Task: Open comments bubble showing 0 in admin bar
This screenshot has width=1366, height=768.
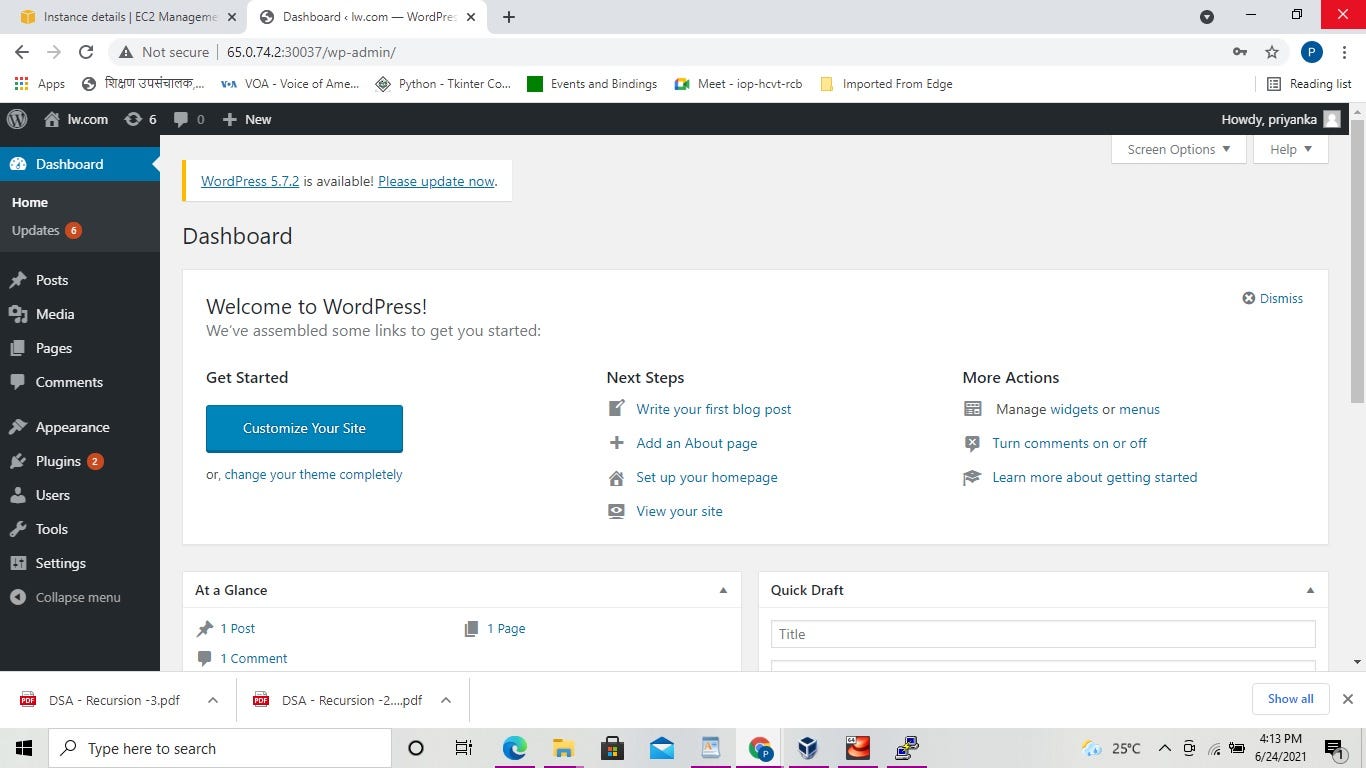Action: (189, 119)
